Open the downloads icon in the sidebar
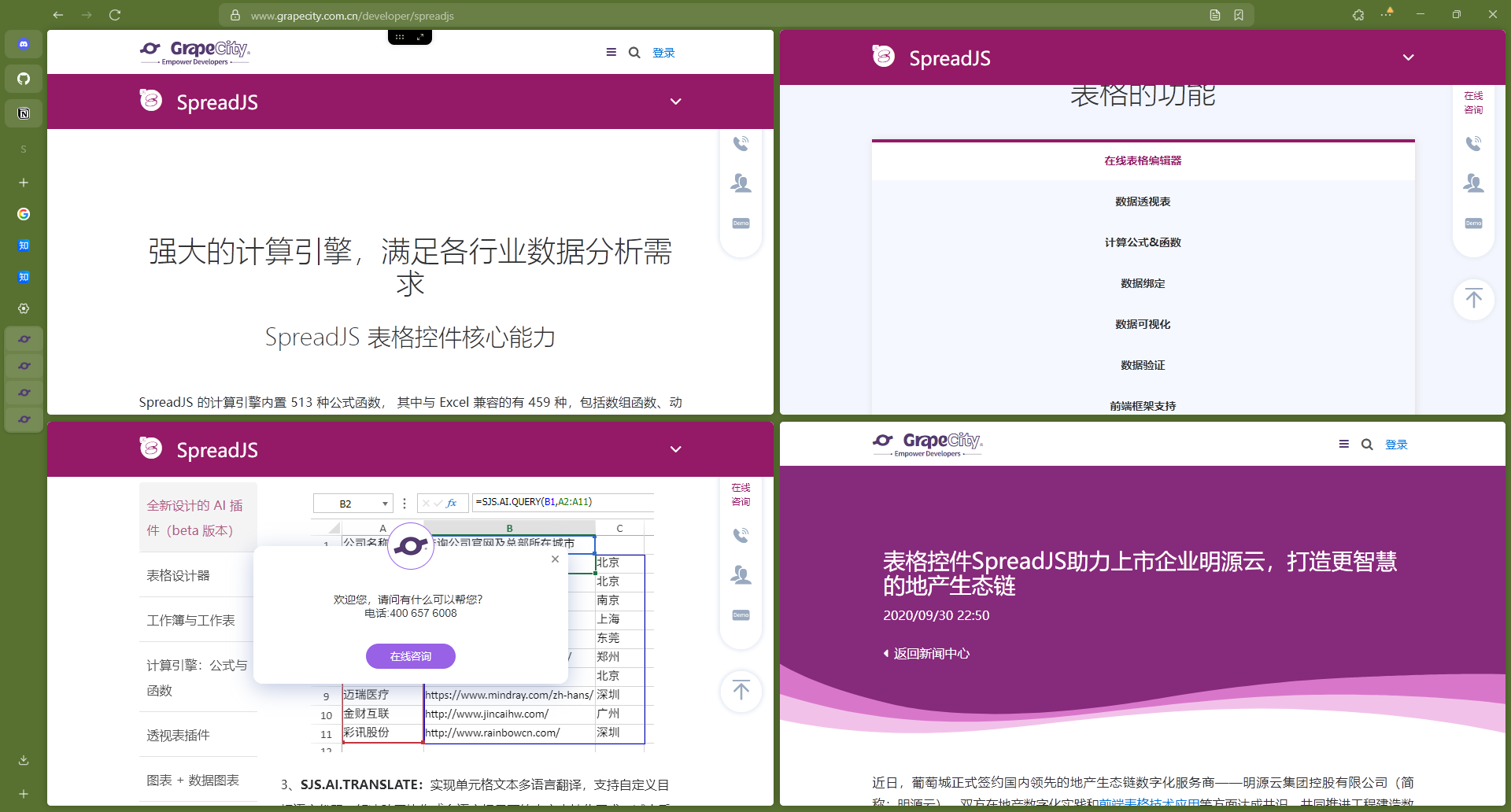 coord(24,760)
